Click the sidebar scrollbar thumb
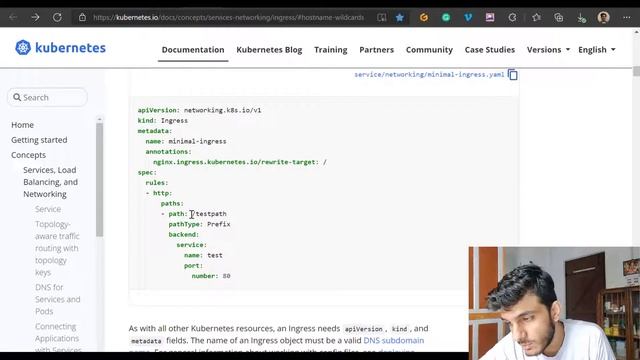 click(x=99, y=180)
